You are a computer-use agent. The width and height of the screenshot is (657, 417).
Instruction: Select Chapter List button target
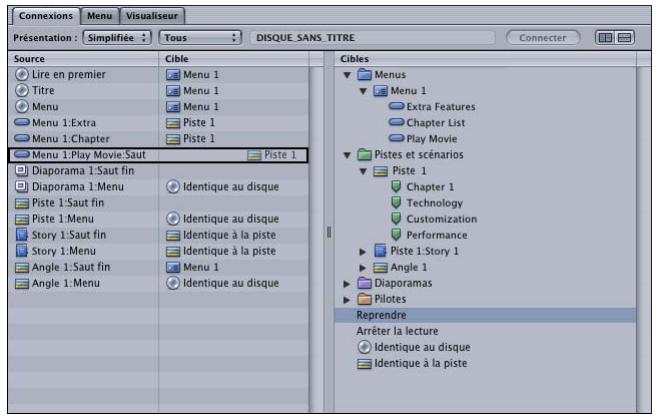point(427,123)
